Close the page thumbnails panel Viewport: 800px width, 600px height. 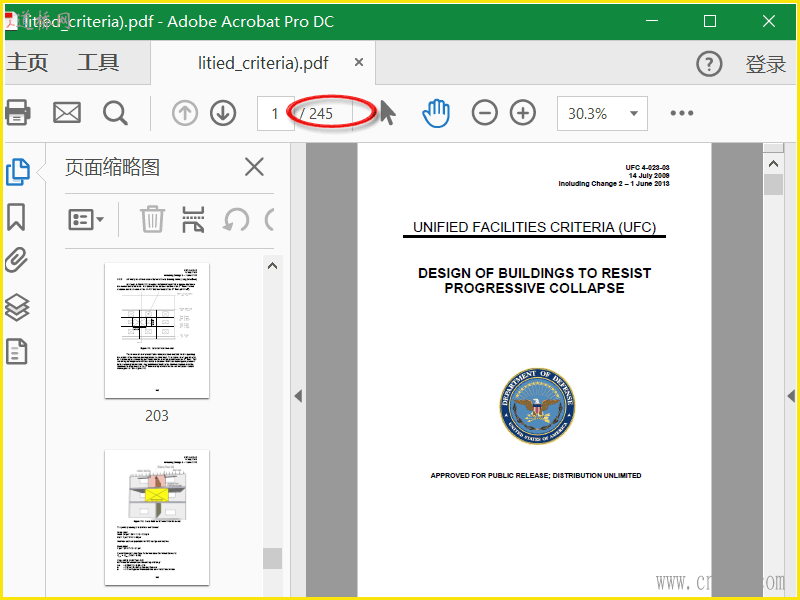point(254,167)
